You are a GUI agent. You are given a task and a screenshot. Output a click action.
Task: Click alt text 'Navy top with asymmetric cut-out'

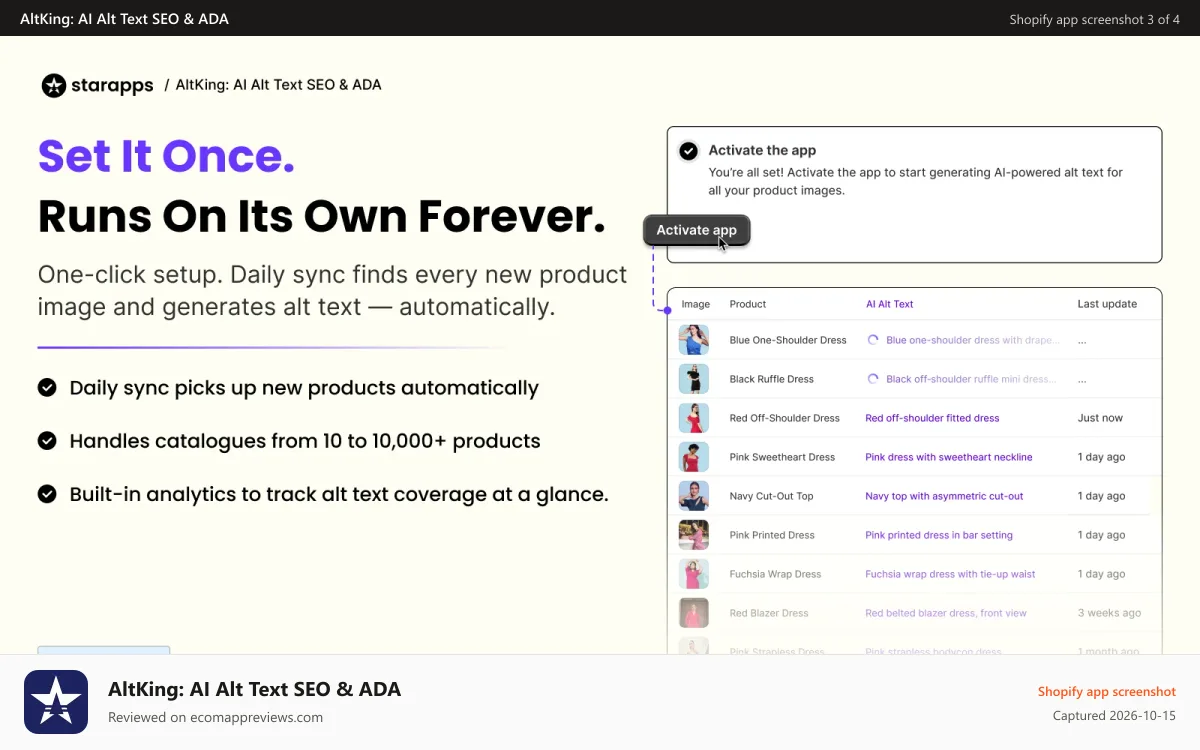(945, 496)
